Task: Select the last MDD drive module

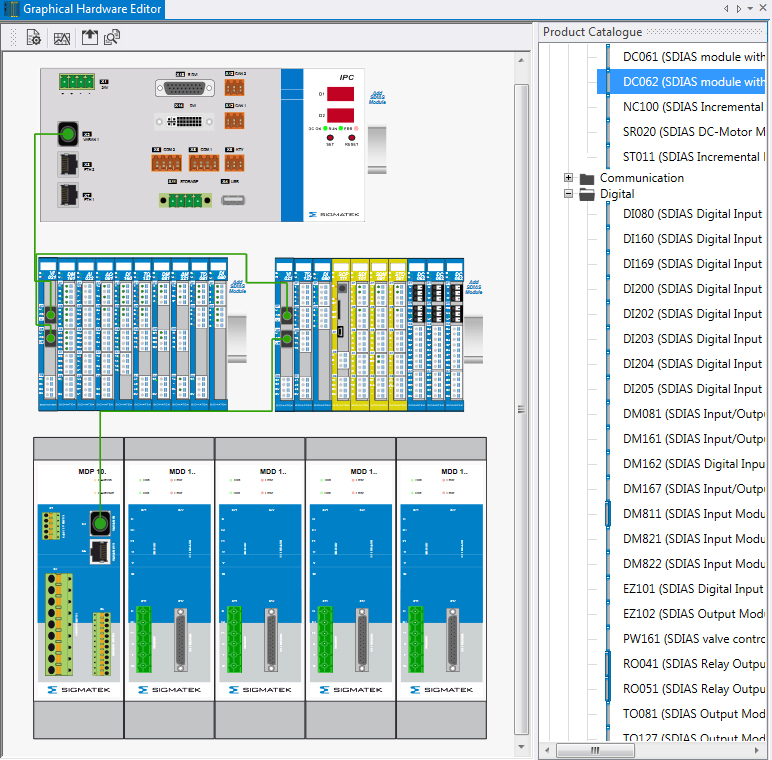Action: click(x=442, y=588)
